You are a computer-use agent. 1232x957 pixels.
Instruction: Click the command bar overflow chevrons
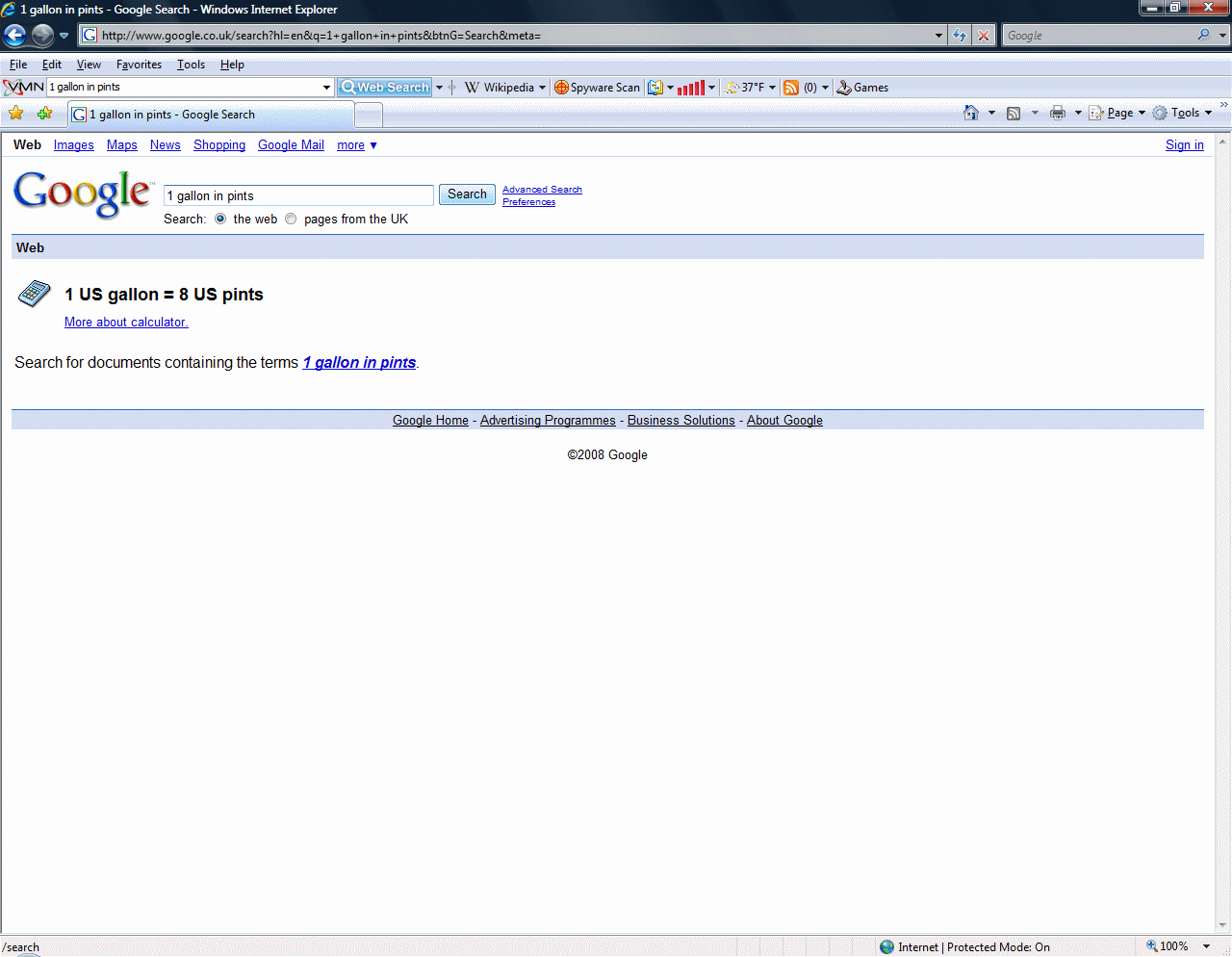tap(1223, 105)
